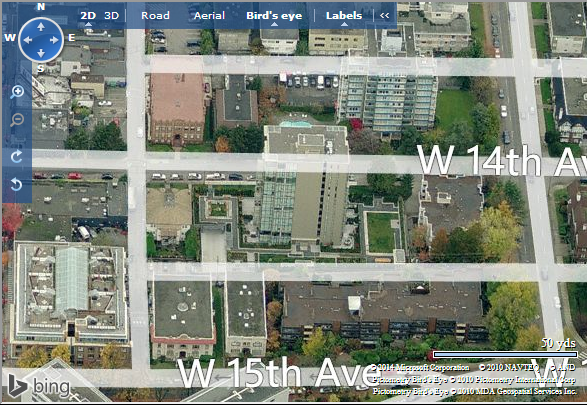Expand the Bird's eye options arrow

(x=274, y=24)
